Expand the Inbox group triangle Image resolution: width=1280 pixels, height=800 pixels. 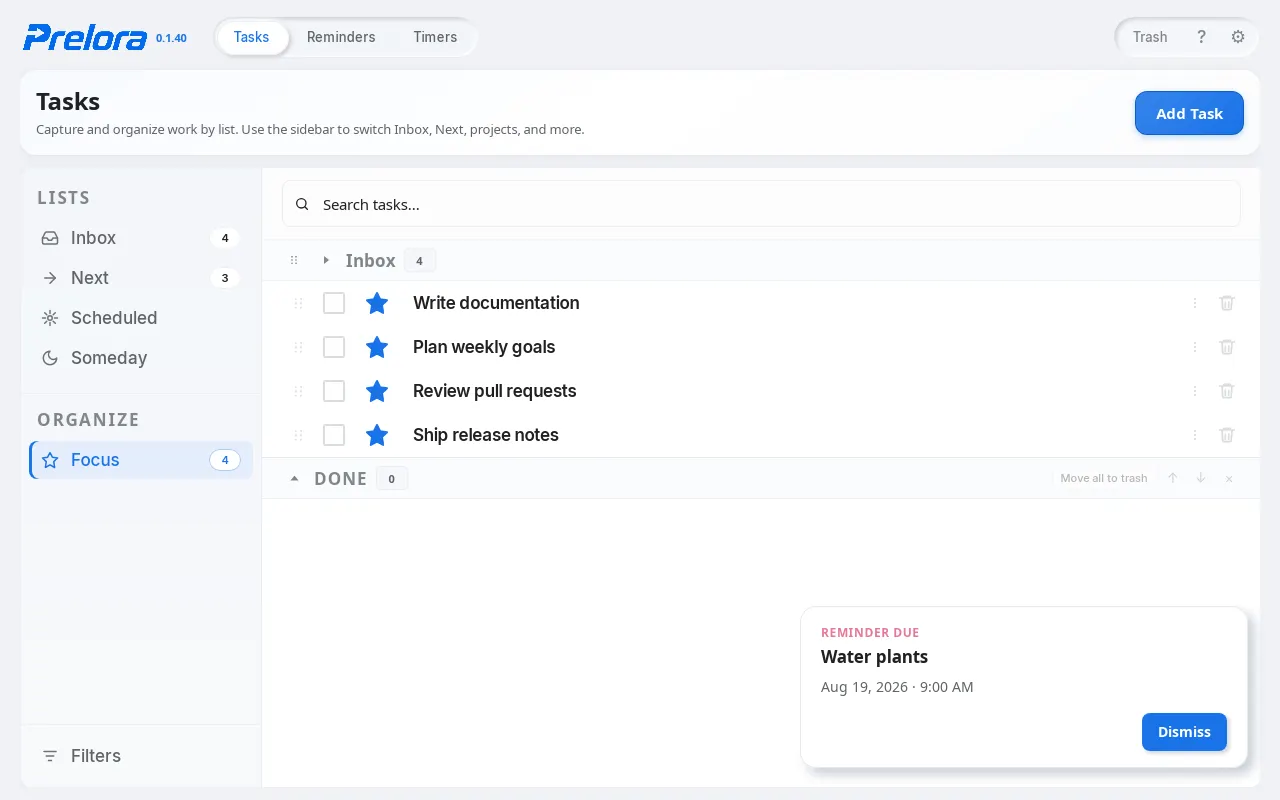(x=326, y=260)
